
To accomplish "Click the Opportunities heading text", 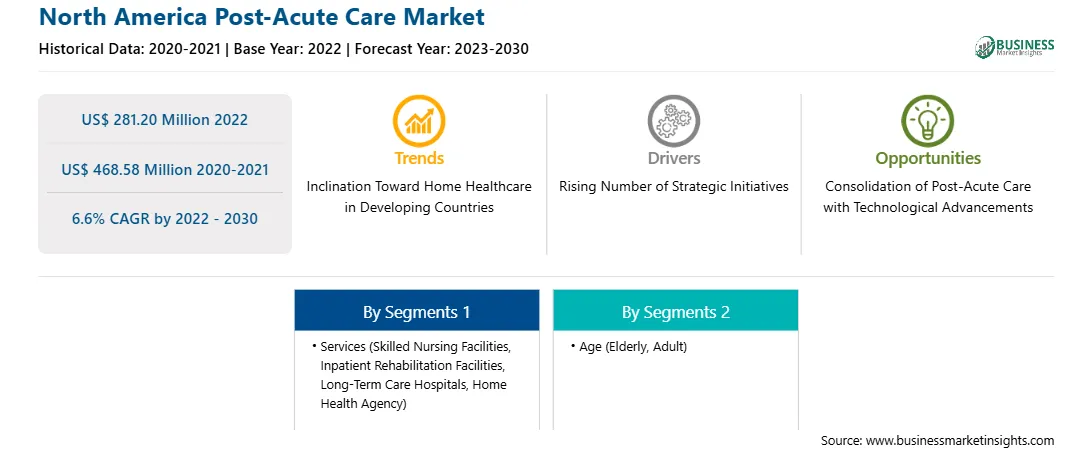I will pyautogui.click(x=928, y=159).
